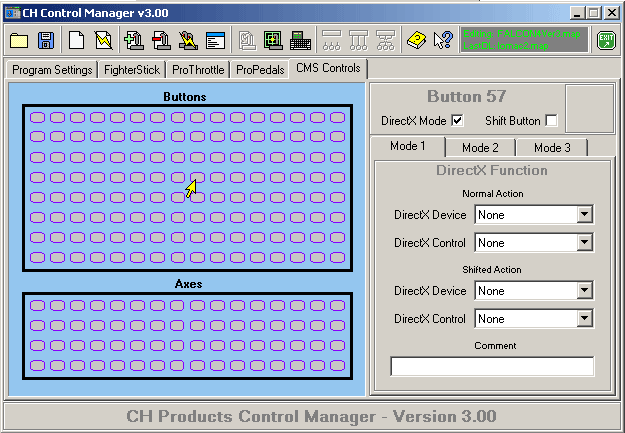Open the keyboard key-check icon
Viewport: 625px width, 433px height.
(x=301, y=41)
